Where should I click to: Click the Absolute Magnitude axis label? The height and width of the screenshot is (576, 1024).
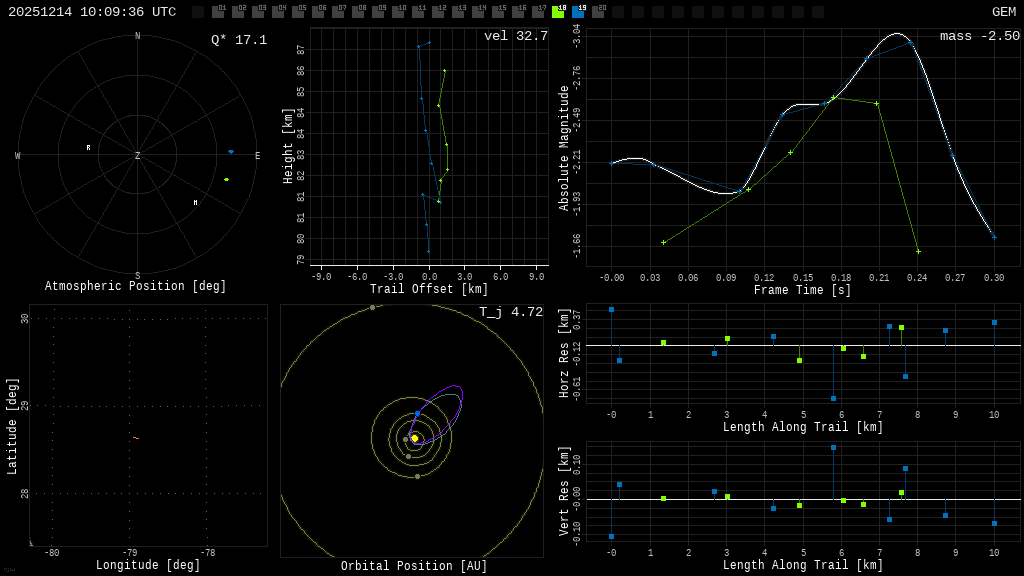click(564, 148)
